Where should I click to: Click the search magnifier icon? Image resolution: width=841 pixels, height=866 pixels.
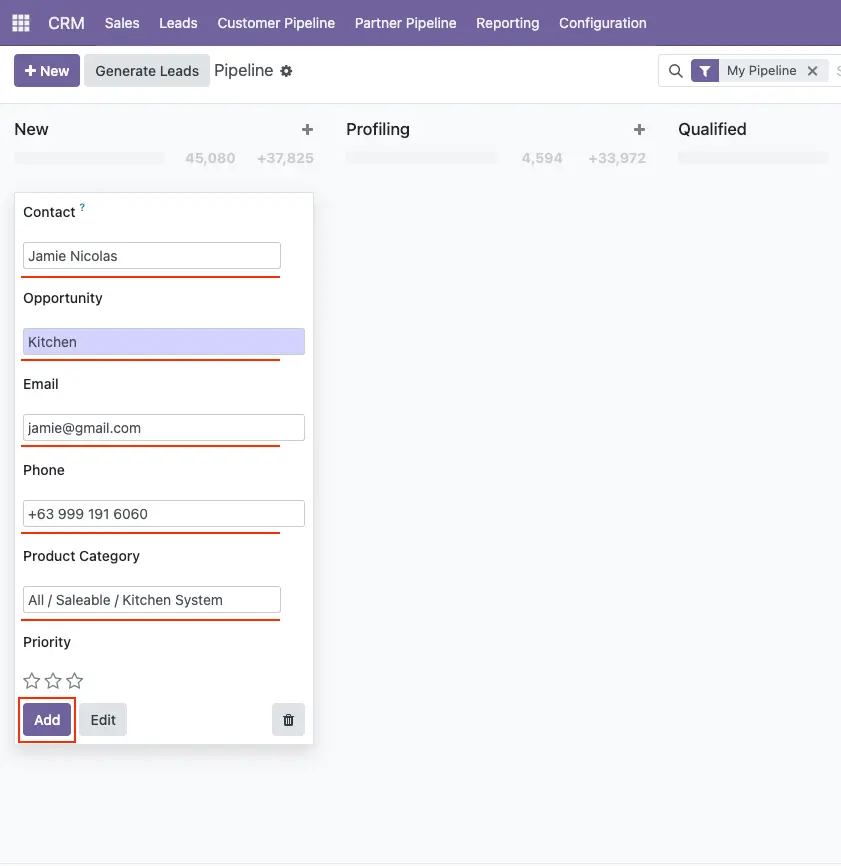click(x=675, y=71)
